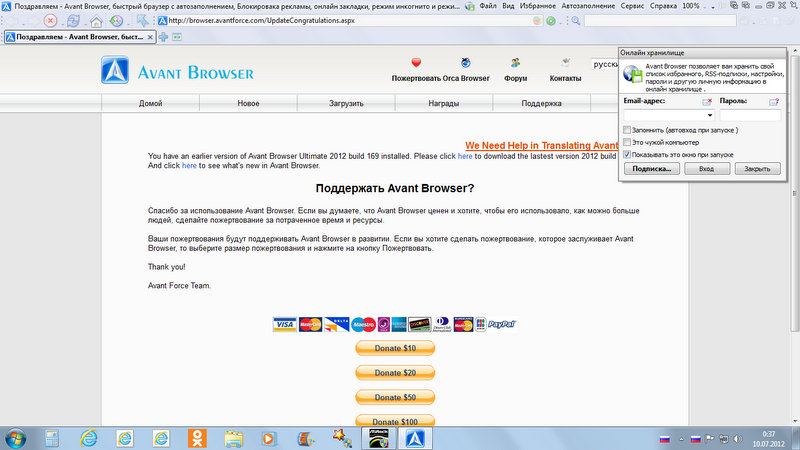
Task: Click the Подписка... button
Action: coord(652,169)
